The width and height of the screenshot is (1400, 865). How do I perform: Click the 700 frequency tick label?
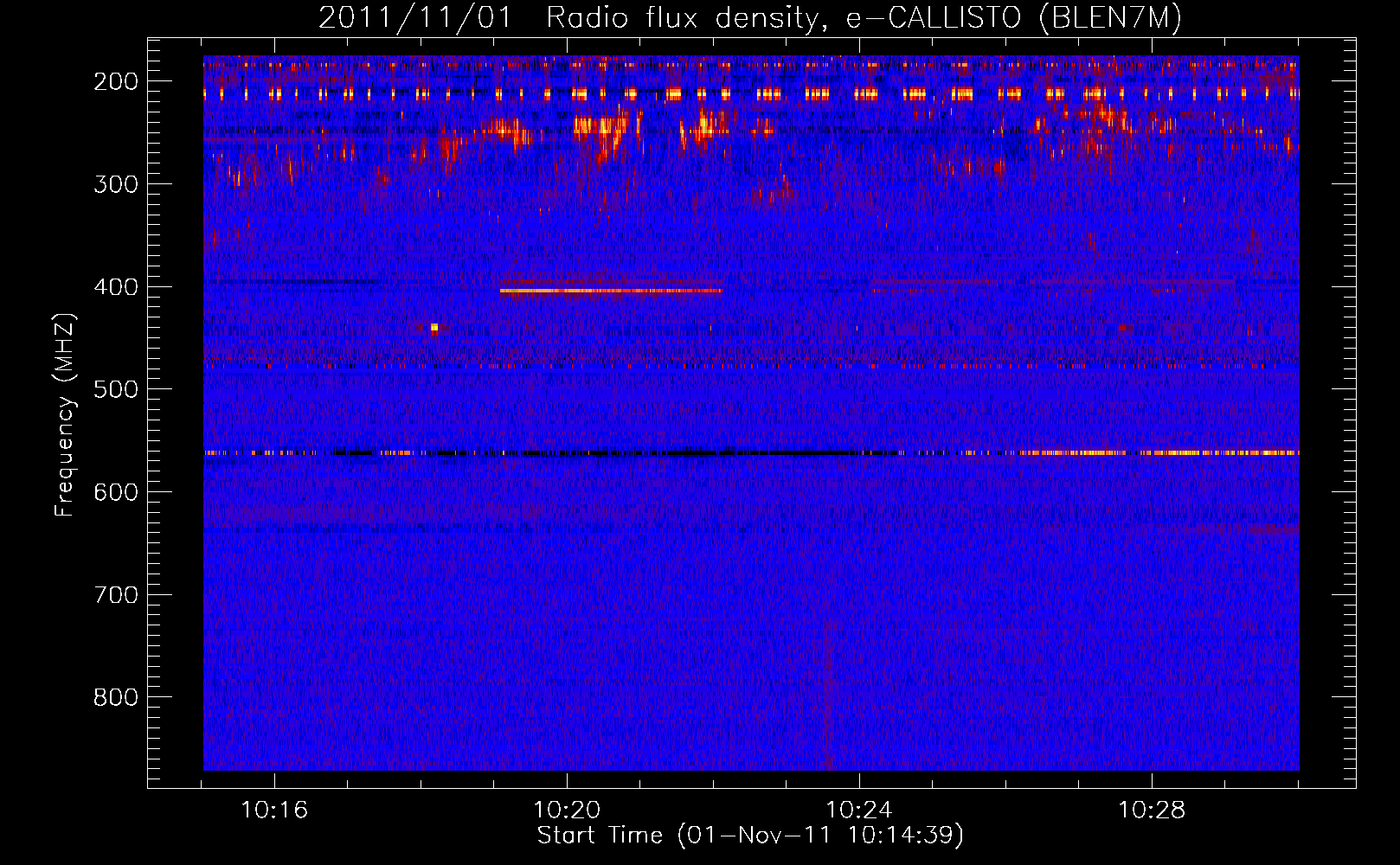click(116, 595)
